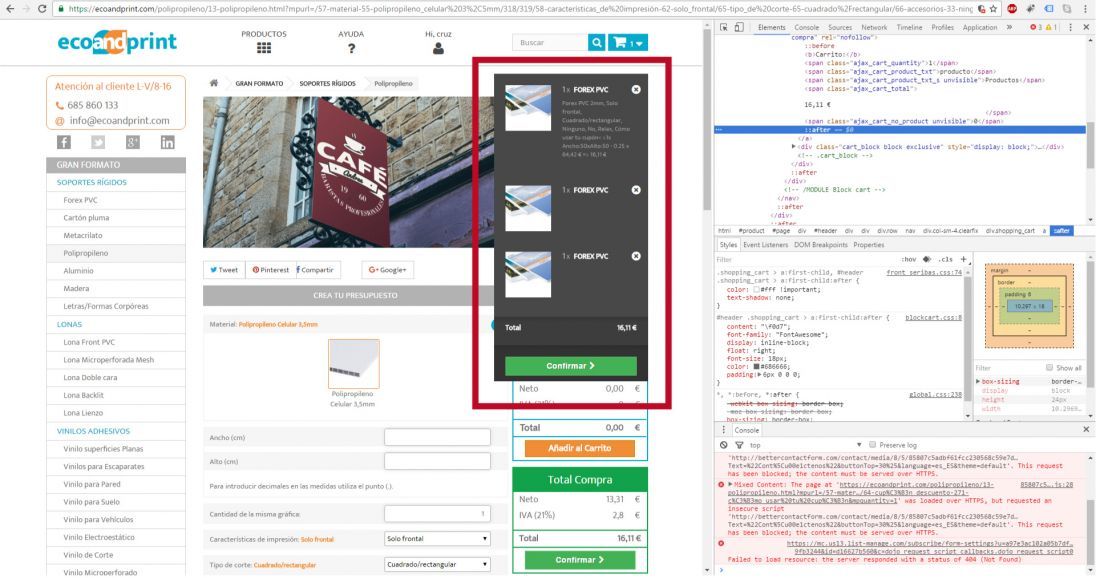This screenshot has width=1100, height=578.
Task: Open the shopping cart dropdown
Action: (x=628, y=43)
